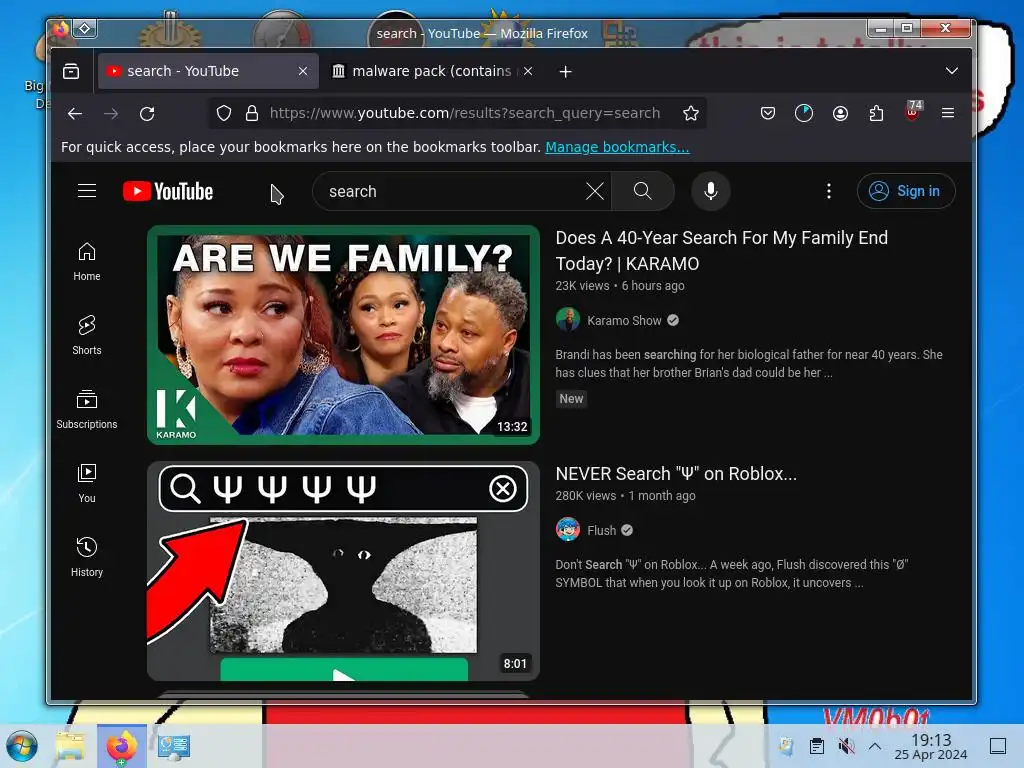Open uBlock Origin badge showing 74
The width and height of the screenshot is (1024, 768).
(913, 112)
